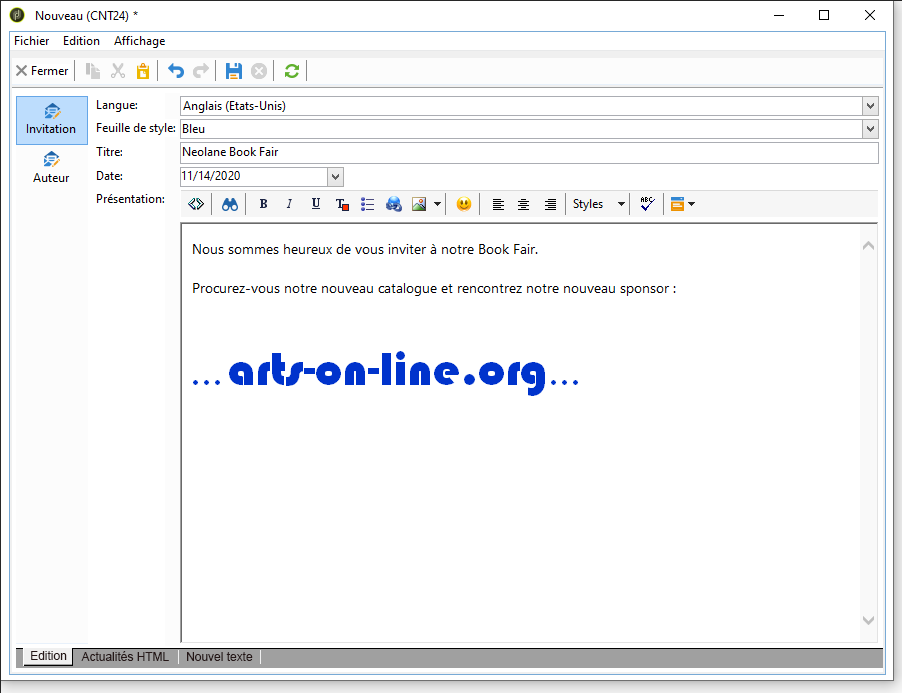The height and width of the screenshot is (693, 902).
Task: Maximize the Nouveau (CNT24) window
Action: [824, 16]
